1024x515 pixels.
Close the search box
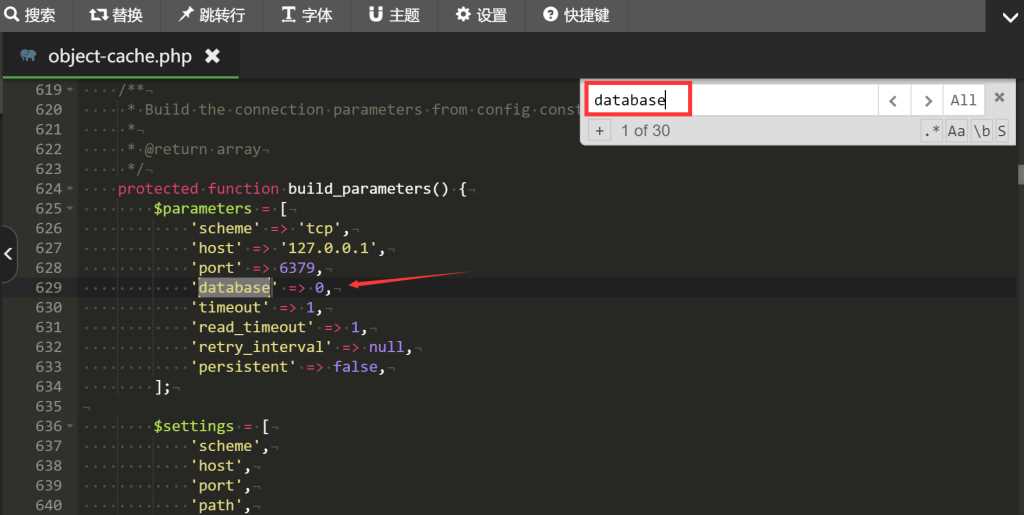(x=998, y=98)
